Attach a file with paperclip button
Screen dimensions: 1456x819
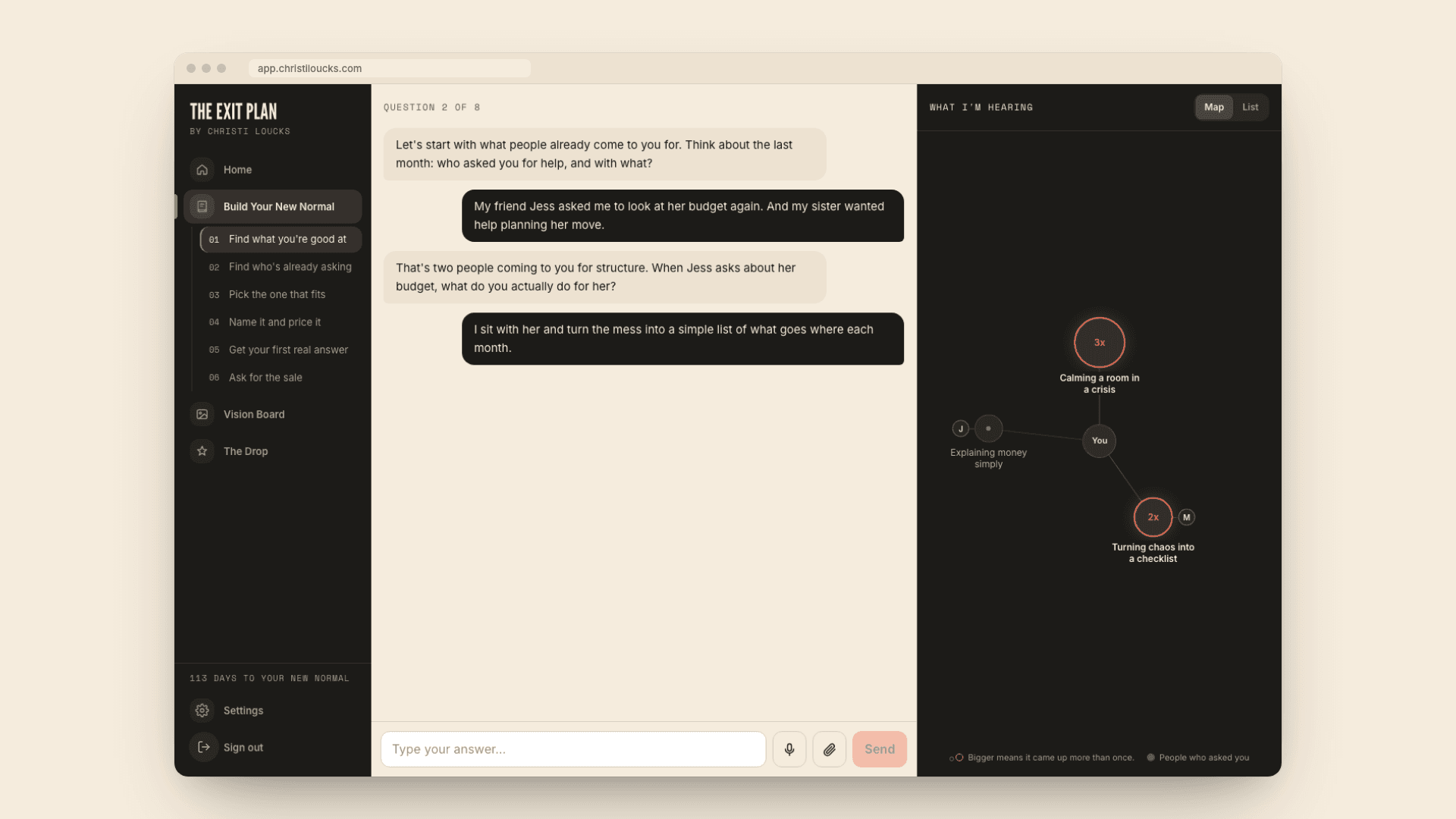[830, 749]
